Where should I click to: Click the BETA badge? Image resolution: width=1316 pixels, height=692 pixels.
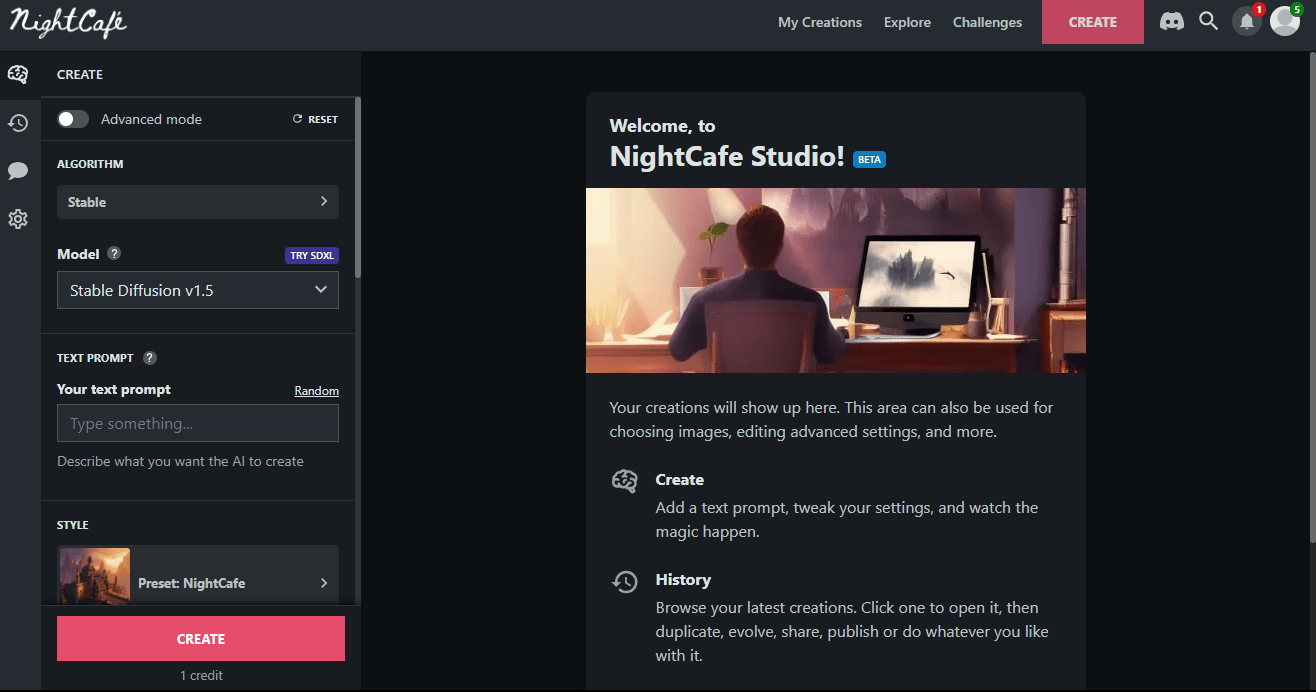point(869,159)
